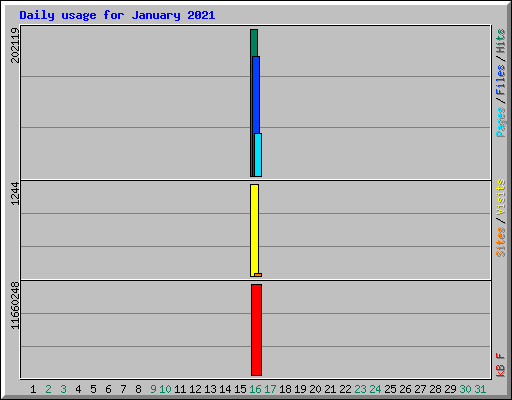Click day 21 on the x-axis
Screen dimensions: 512x400
pyautogui.click(x=330, y=389)
